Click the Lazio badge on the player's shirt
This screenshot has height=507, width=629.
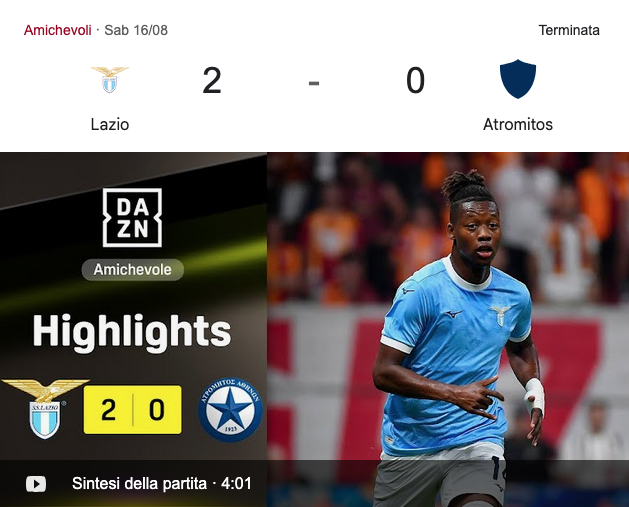point(500,316)
